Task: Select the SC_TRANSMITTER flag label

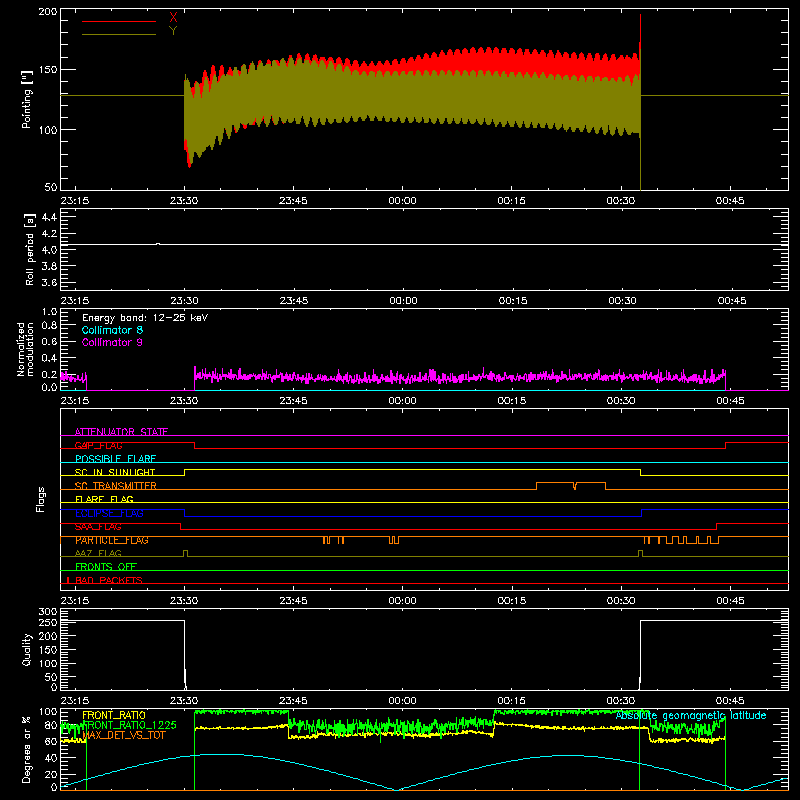Action: 116,486
